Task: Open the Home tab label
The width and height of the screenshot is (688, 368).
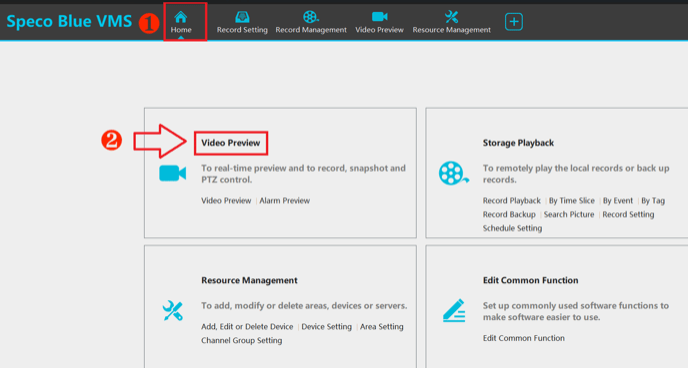Action: click(x=181, y=30)
